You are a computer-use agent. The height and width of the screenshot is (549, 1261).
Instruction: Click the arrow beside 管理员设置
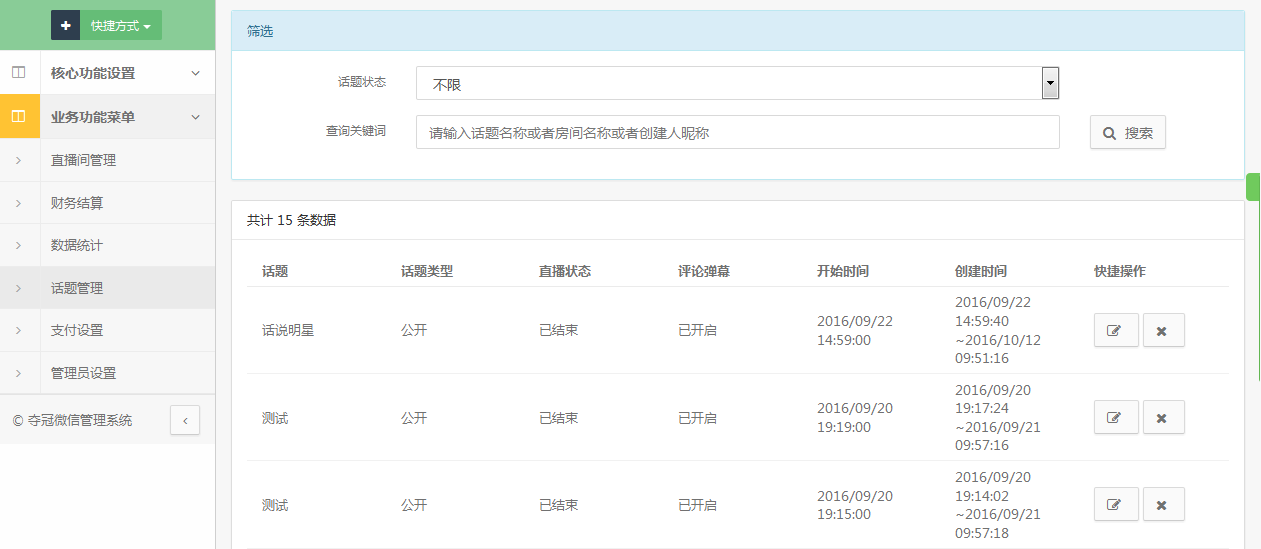(18, 373)
